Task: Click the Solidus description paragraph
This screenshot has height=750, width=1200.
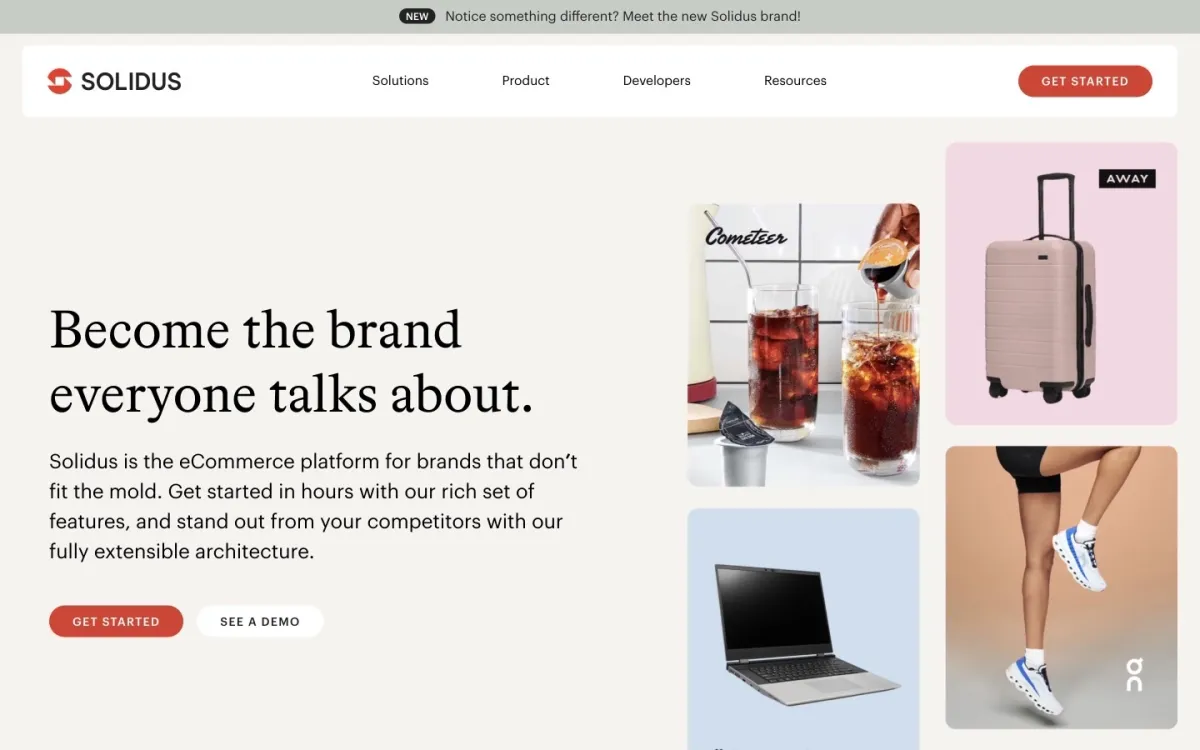Action: coord(313,506)
